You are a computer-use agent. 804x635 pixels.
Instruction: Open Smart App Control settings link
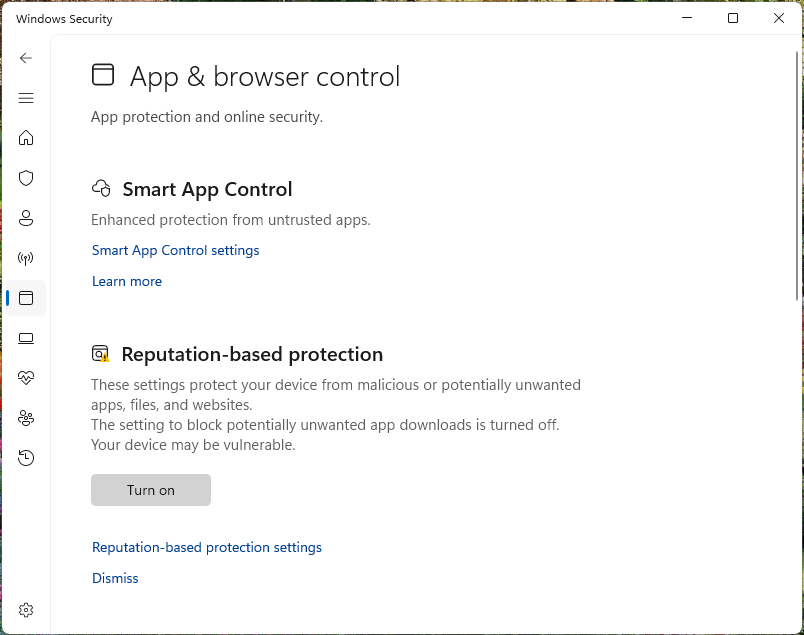tap(175, 250)
